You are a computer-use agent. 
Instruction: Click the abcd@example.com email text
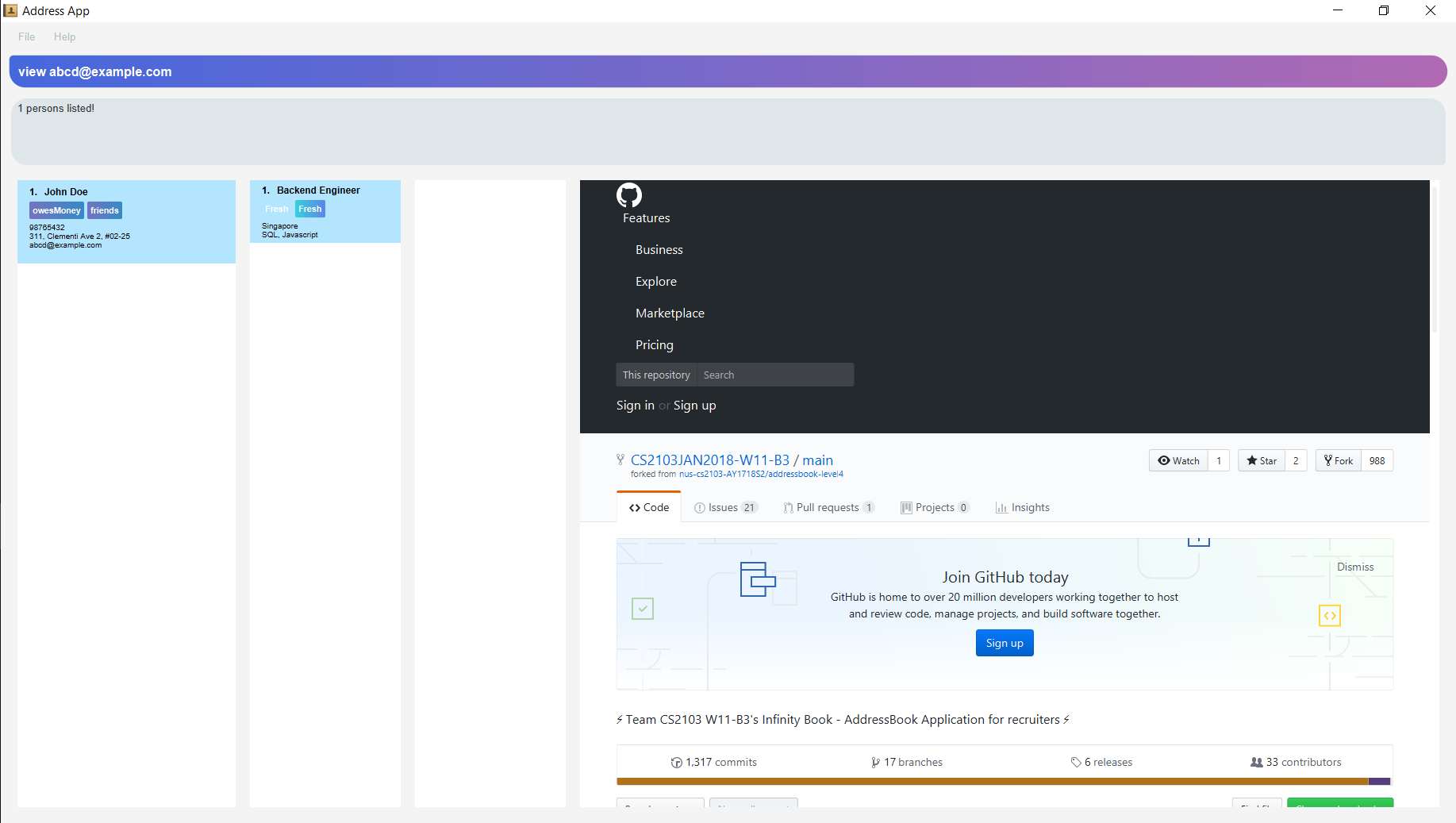tap(66, 245)
